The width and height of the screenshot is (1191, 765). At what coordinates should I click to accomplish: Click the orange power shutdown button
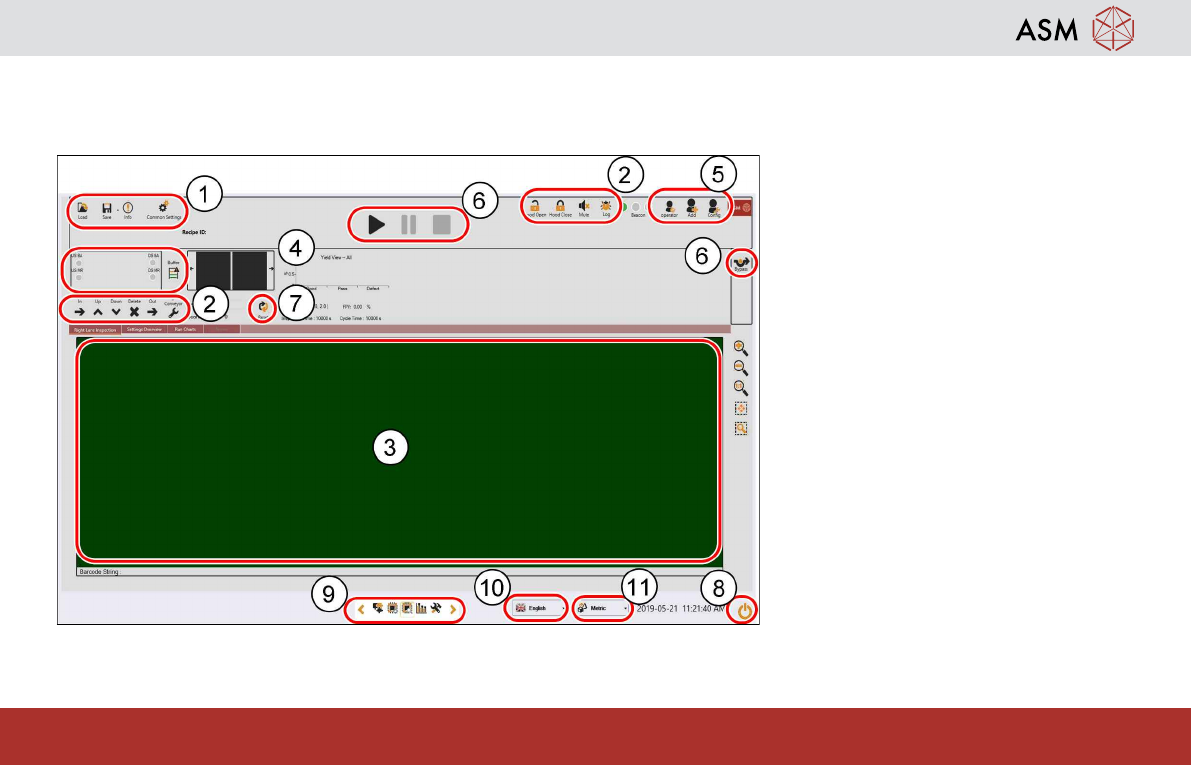point(744,610)
